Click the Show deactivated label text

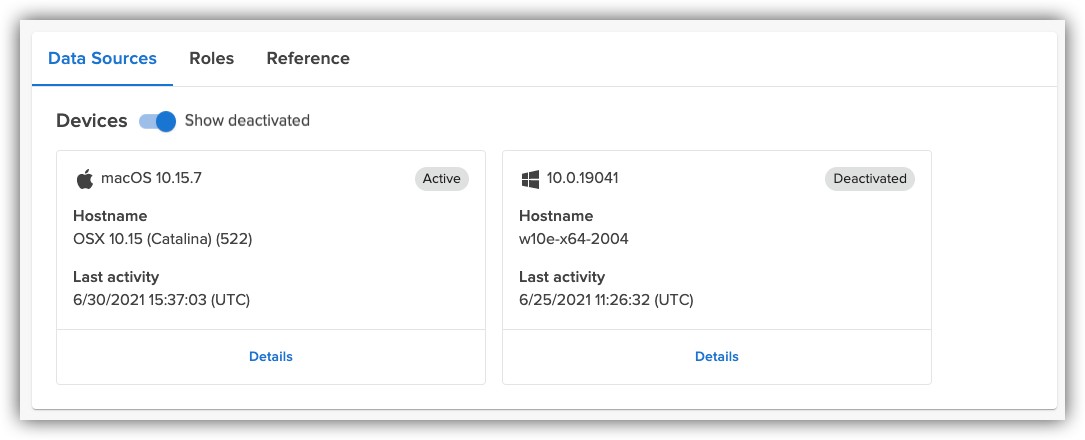click(x=247, y=121)
